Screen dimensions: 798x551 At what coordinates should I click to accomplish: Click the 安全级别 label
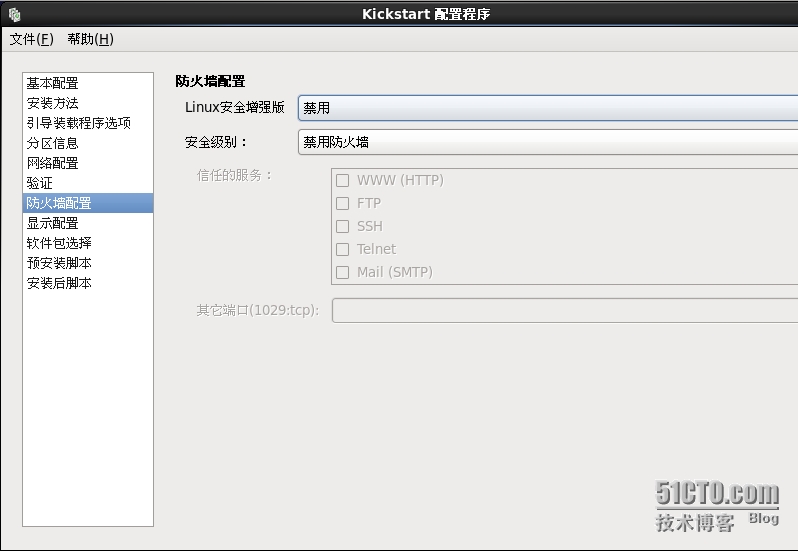216,142
